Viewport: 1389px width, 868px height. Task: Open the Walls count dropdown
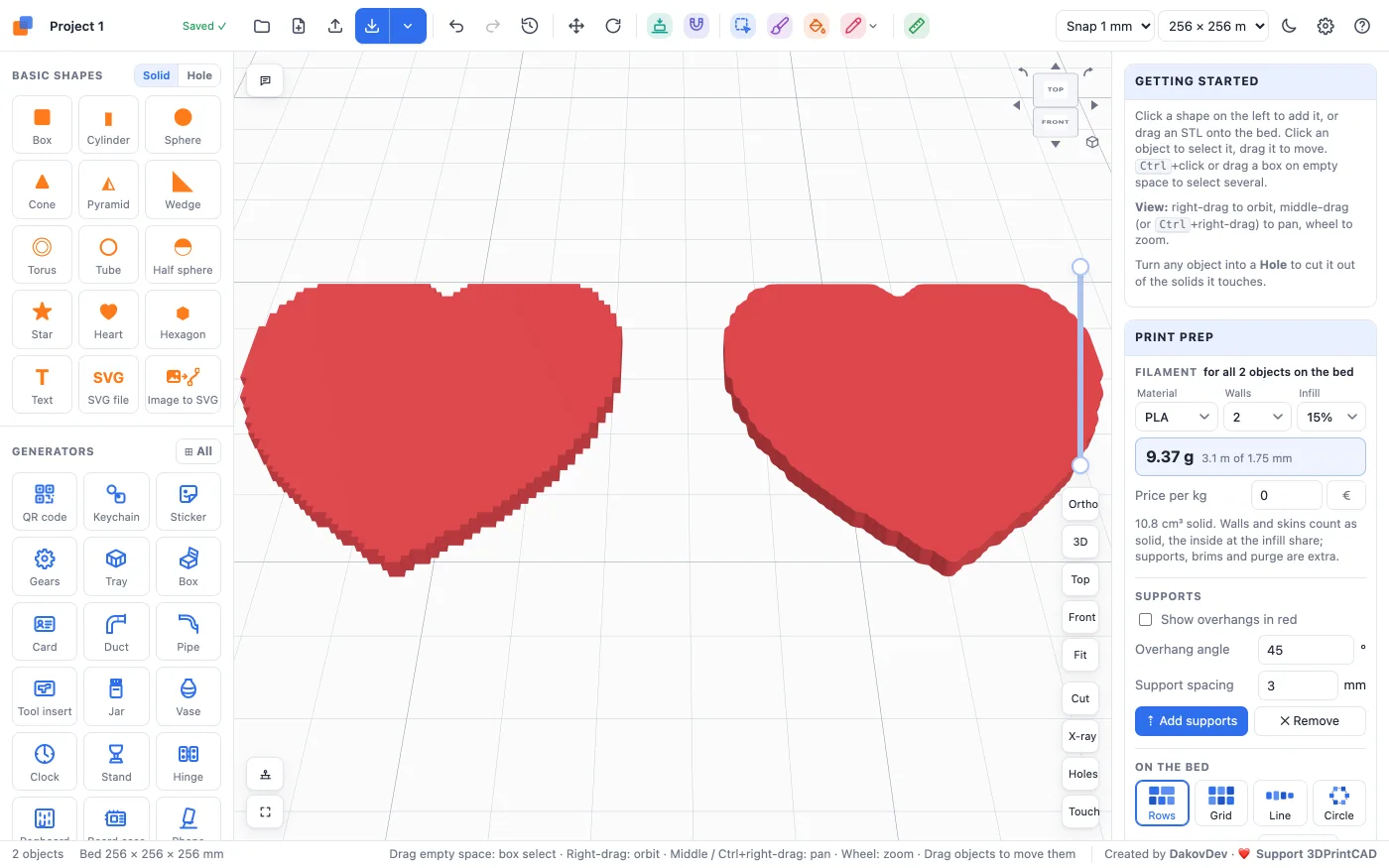(x=1257, y=417)
